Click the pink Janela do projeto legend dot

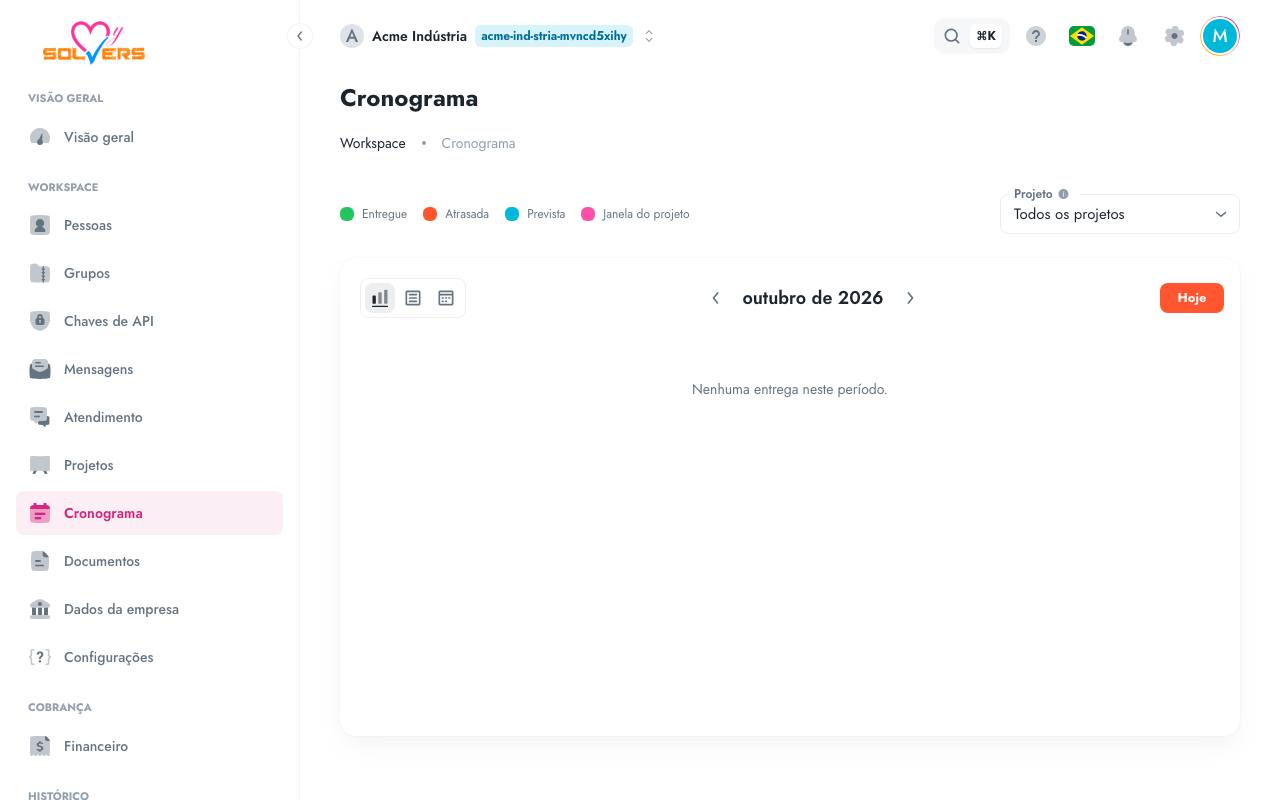tap(588, 214)
